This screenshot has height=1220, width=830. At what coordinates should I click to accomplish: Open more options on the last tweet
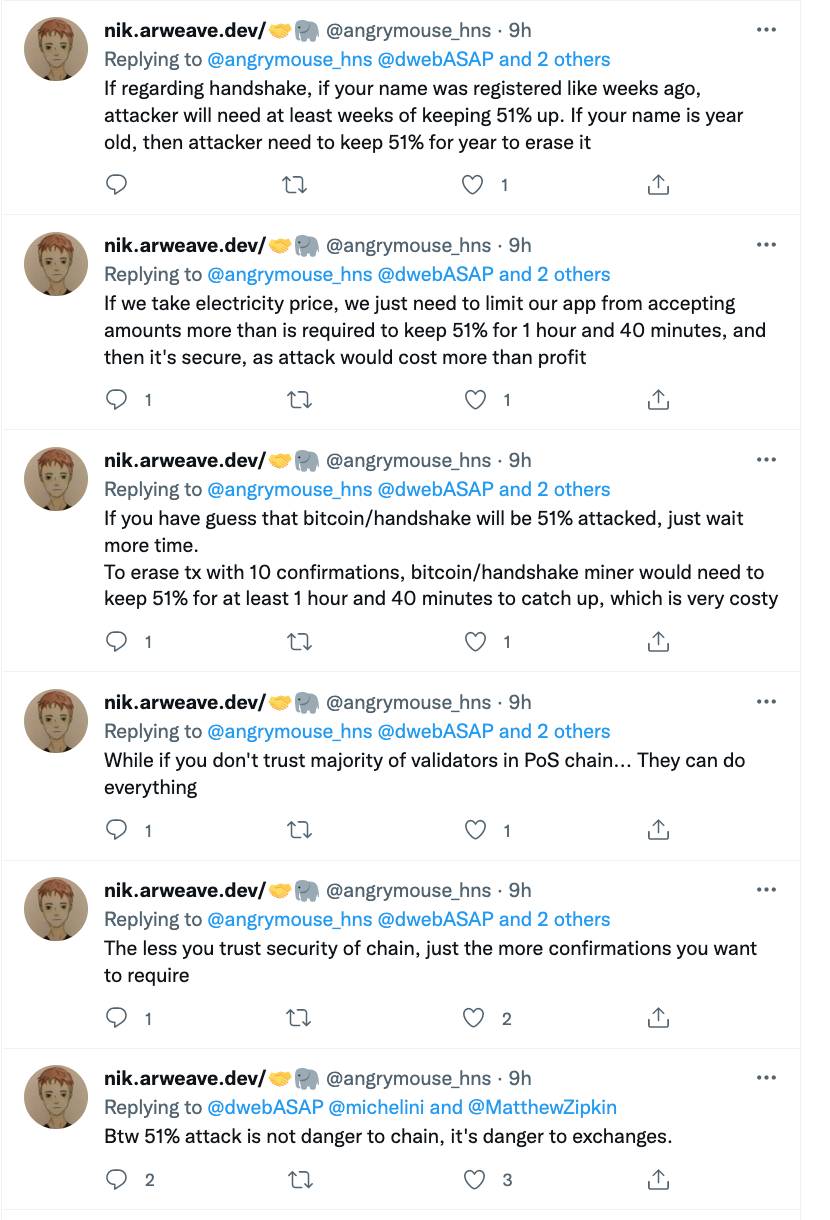pyautogui.click(x=766, y=1078)
